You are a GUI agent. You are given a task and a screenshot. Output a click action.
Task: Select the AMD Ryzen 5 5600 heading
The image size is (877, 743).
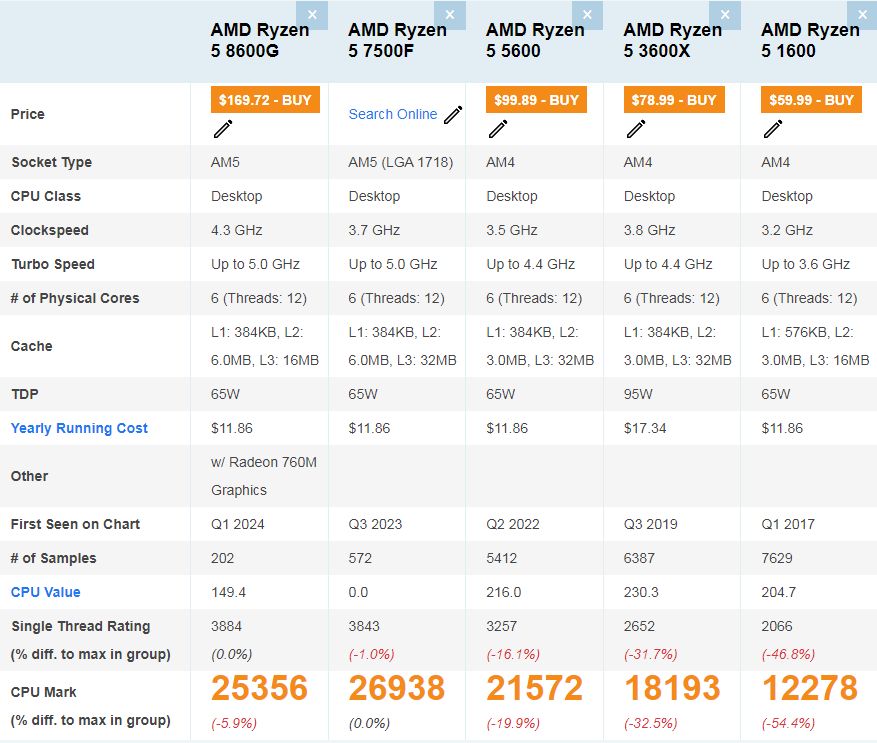(x=535, y=40)
